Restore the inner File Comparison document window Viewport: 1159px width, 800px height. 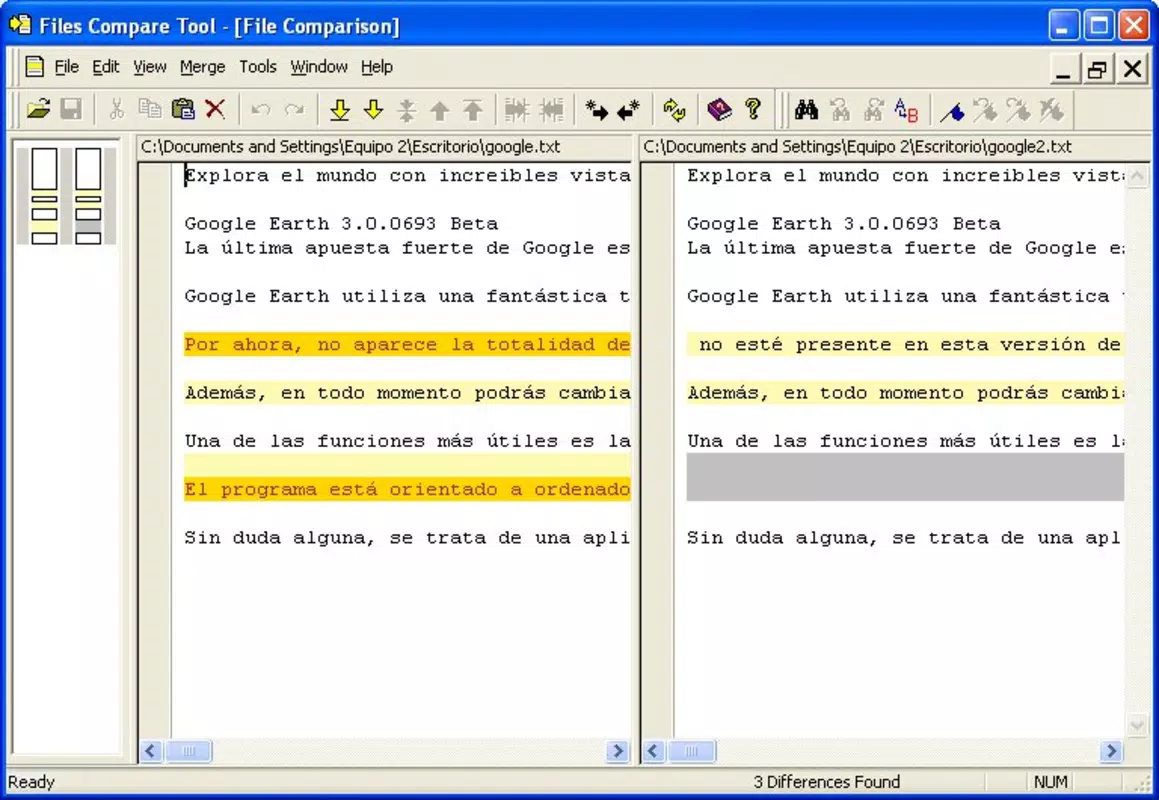click(x=1097, y=69)
